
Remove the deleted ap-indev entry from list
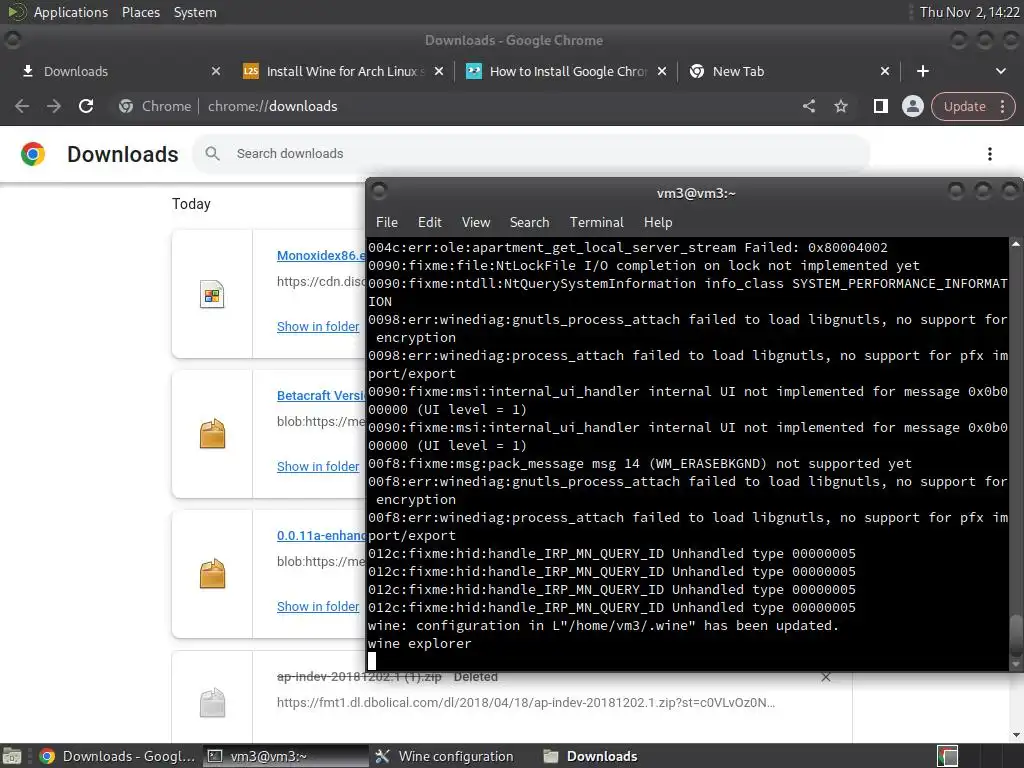(825, 677)
